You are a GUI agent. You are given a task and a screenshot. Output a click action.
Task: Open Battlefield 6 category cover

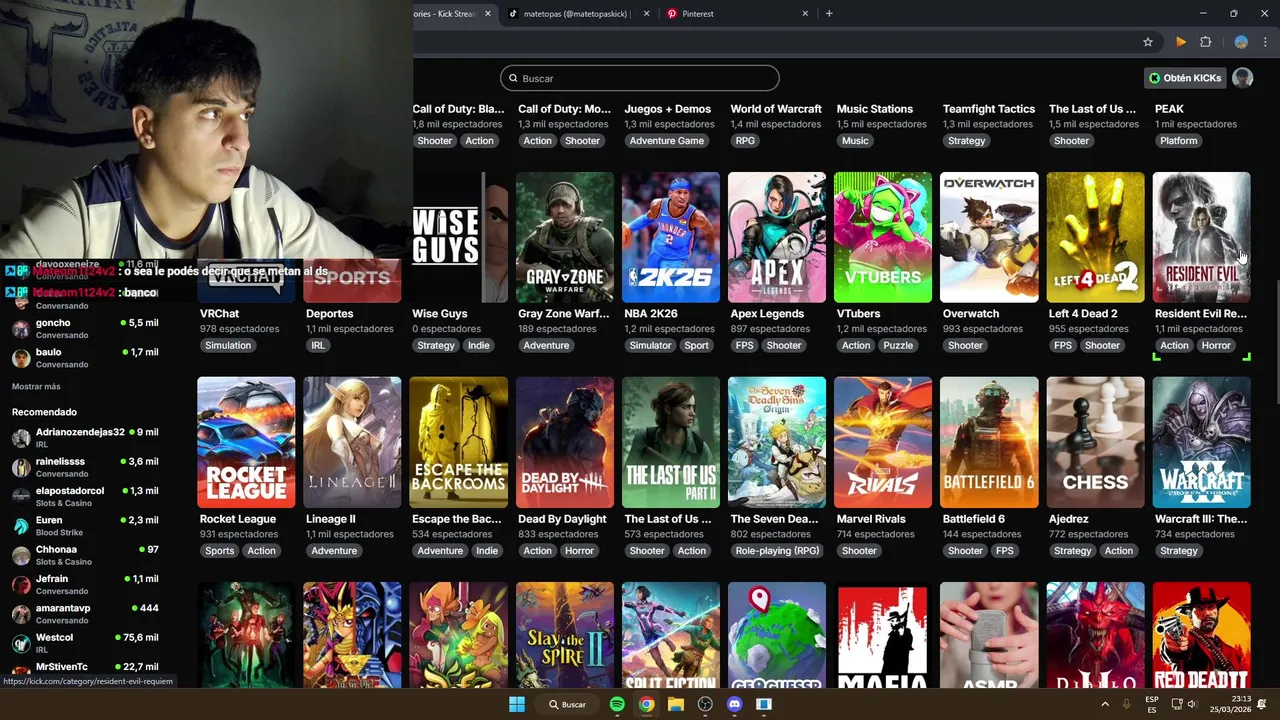pos(989,442)
